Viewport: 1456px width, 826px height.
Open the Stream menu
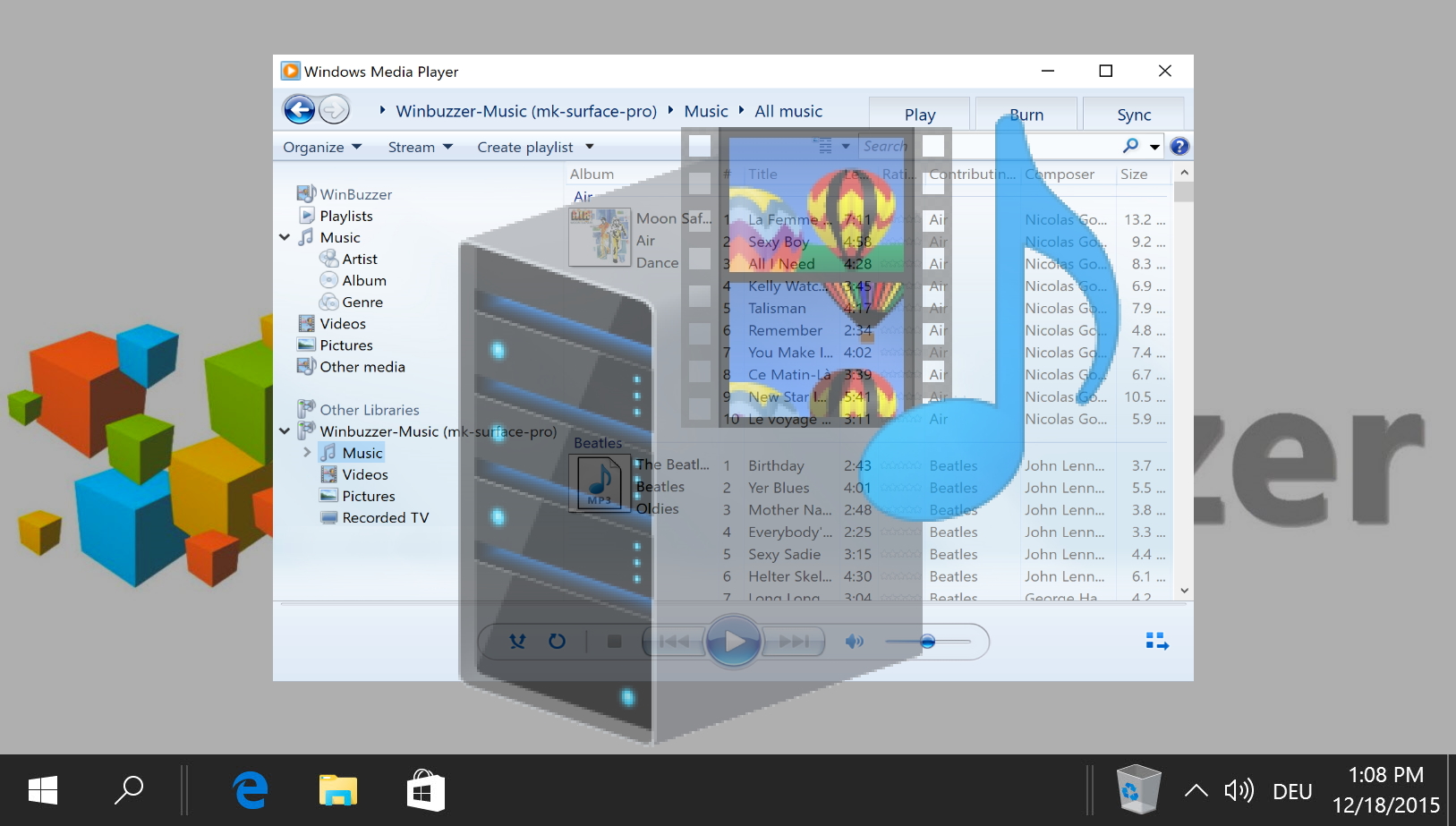tap(421, 147)
